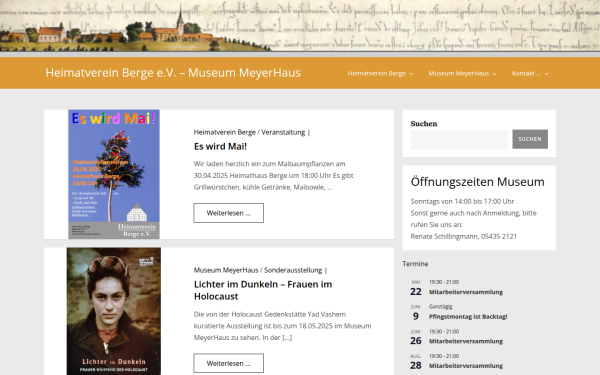Open Museum MeyerHaus navigation menu
This screenshot has height=375, width=600.
(x=459, y=73)
